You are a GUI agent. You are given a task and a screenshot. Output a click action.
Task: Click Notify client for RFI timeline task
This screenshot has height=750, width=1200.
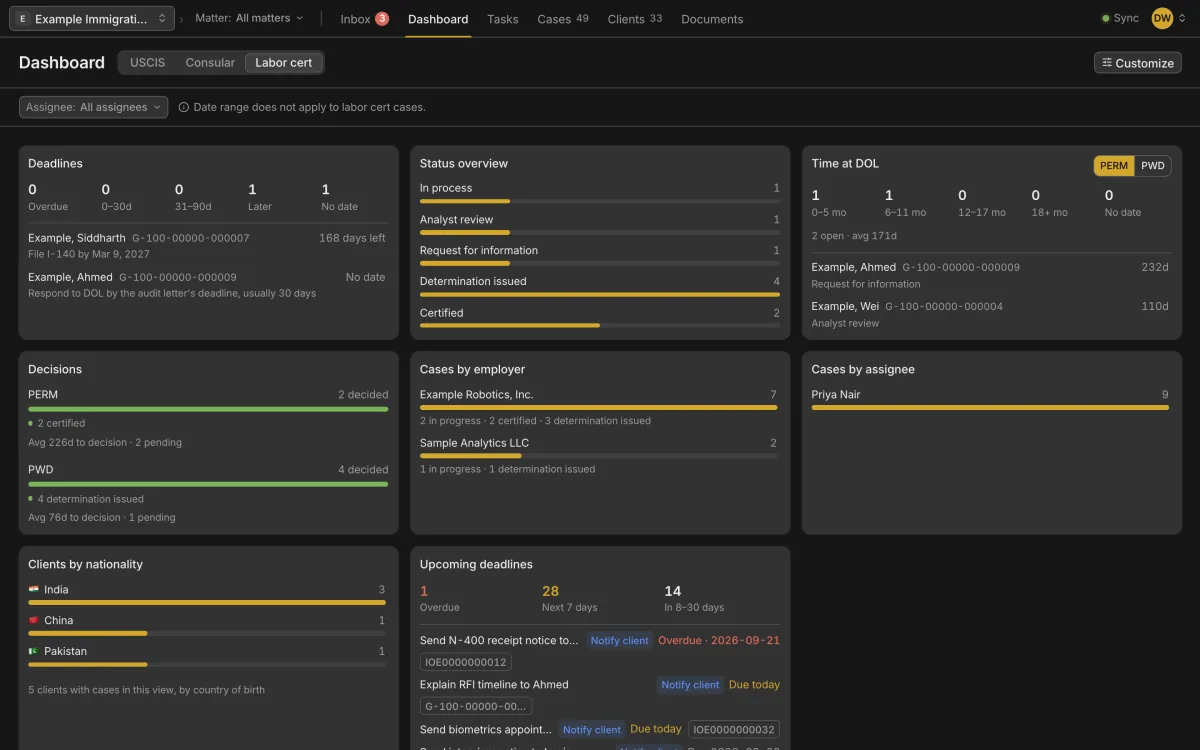click(690, 685)
